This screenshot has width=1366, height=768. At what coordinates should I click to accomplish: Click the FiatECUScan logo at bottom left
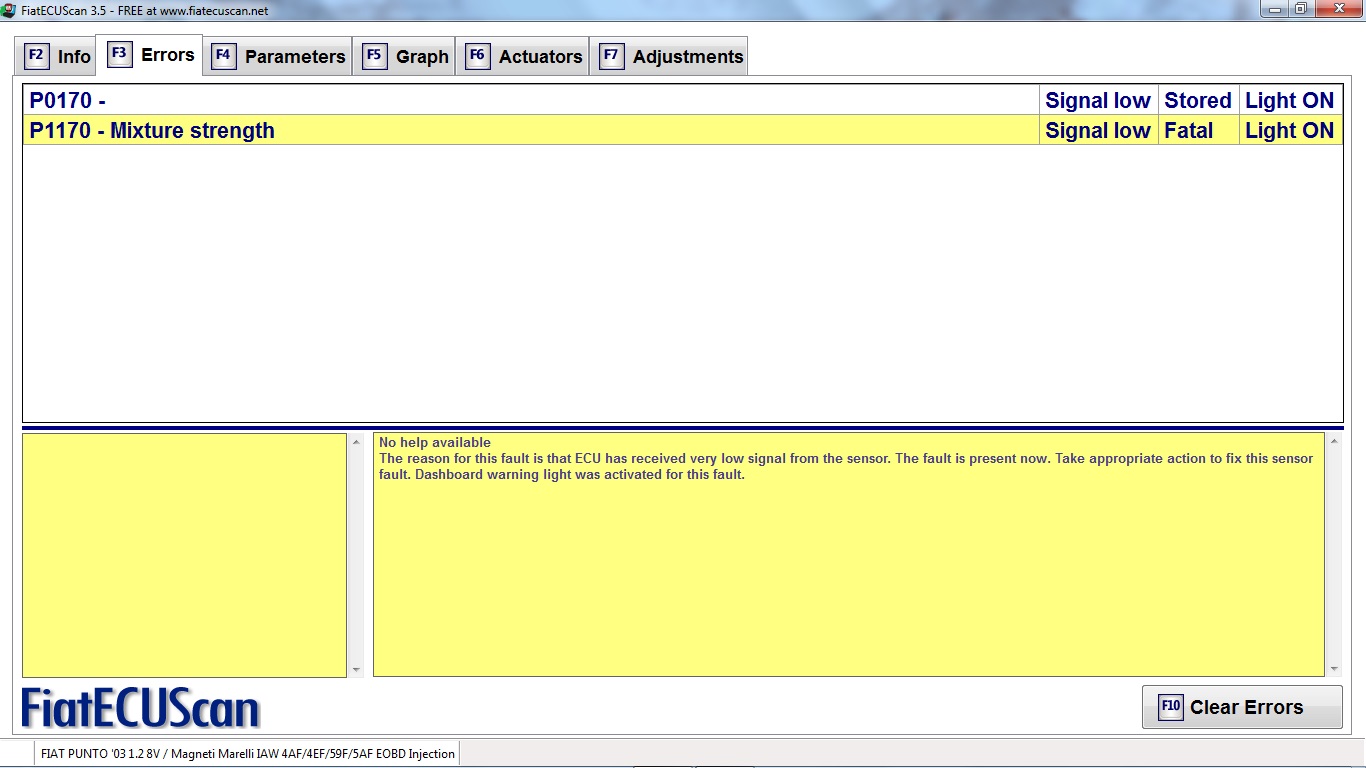140,708
